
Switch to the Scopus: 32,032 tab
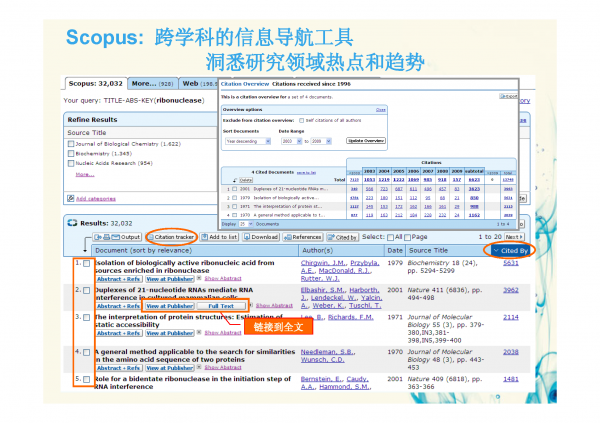(x=96, y=83)
